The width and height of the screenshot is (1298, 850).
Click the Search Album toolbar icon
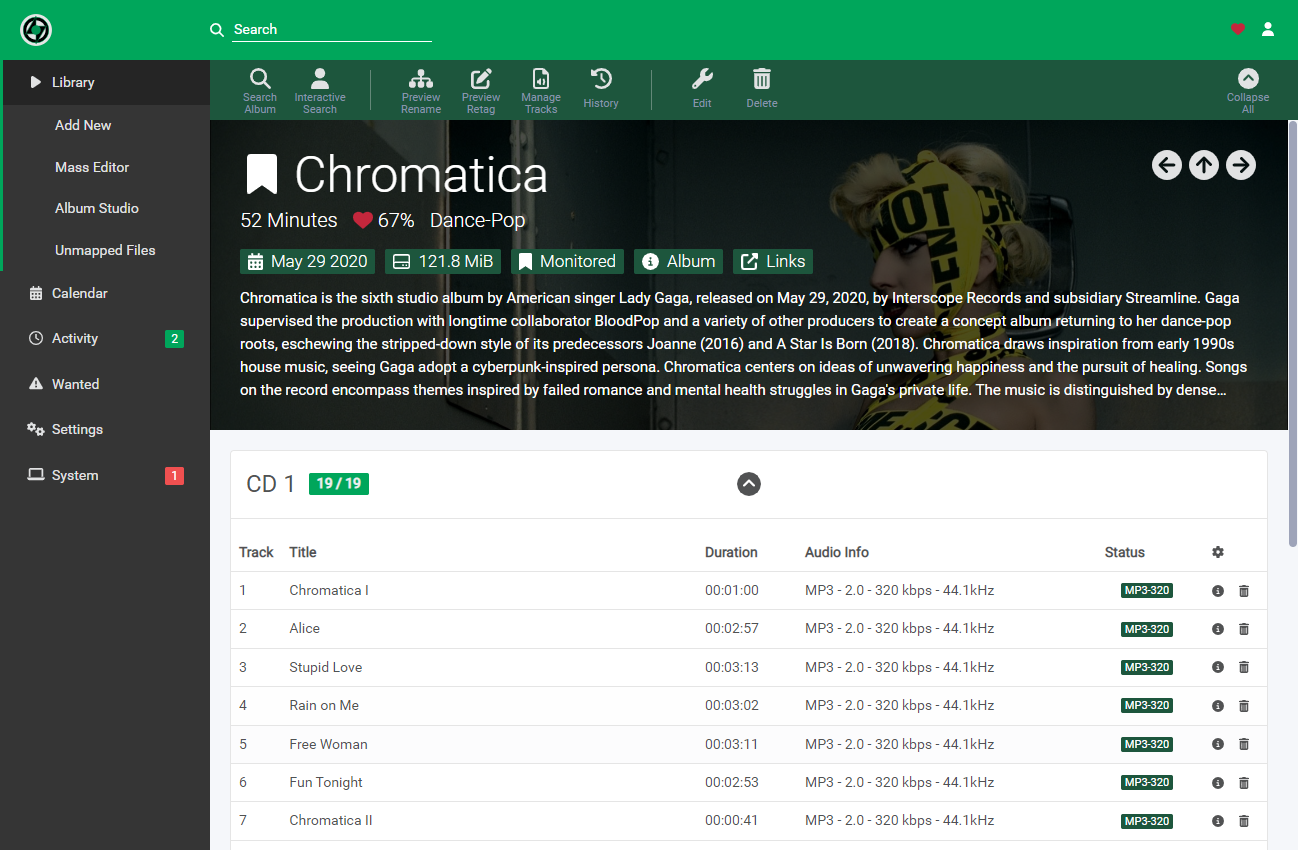tap(260, 90)
